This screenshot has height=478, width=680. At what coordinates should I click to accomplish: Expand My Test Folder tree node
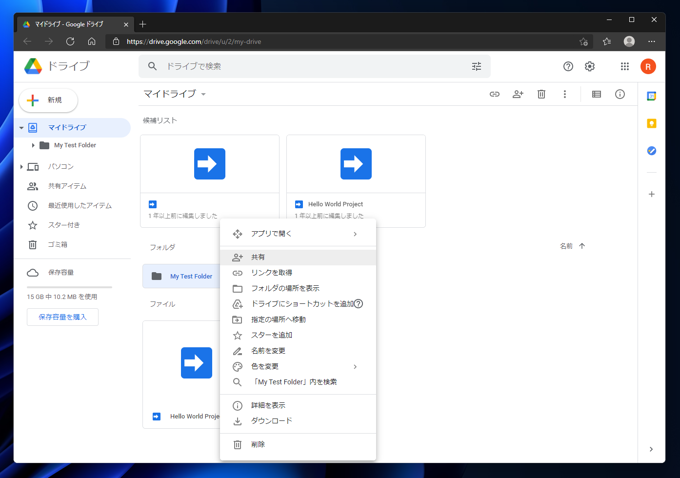tap(33, 145)
